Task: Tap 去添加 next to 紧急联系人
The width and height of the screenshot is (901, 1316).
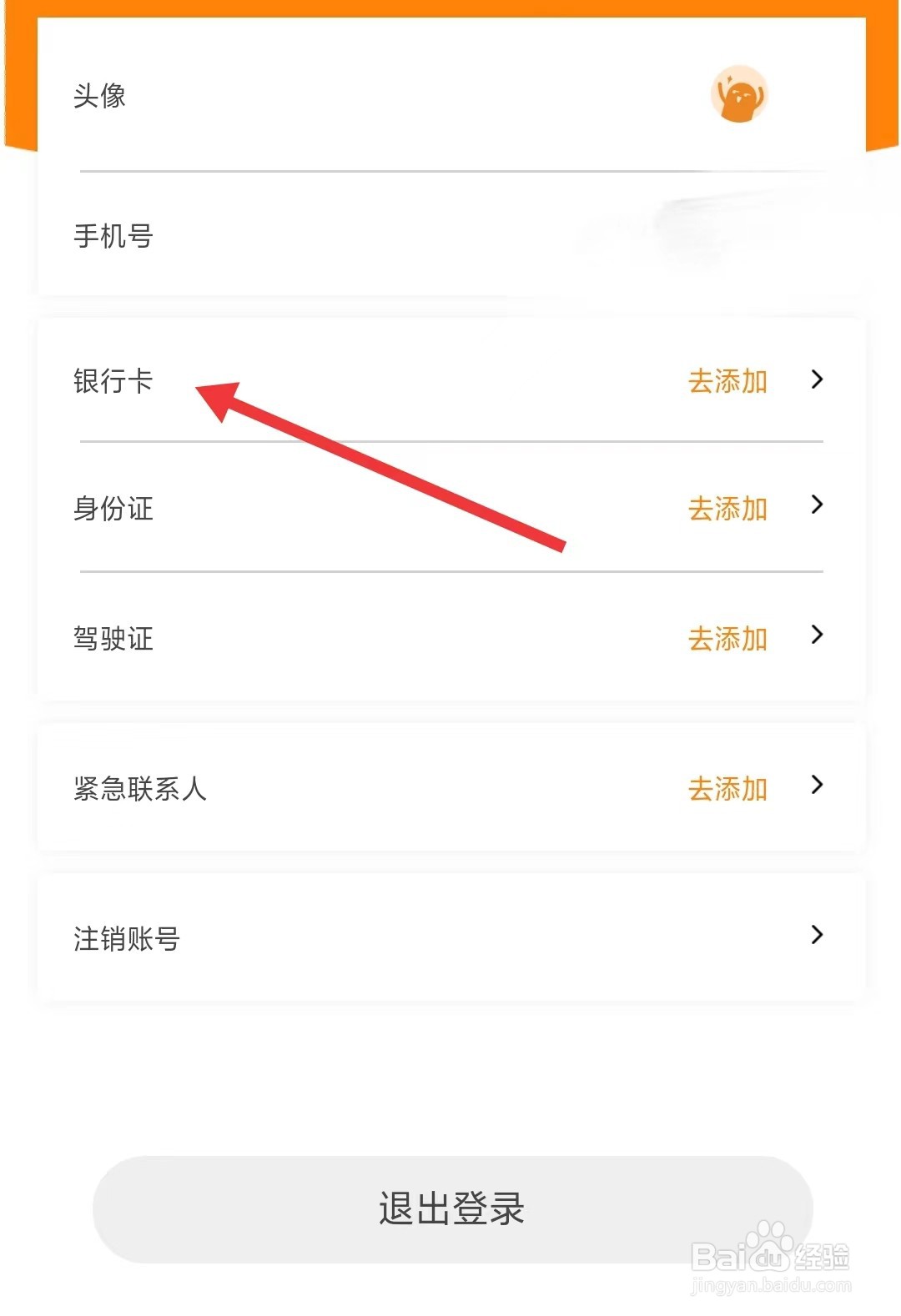Action: 727,788
